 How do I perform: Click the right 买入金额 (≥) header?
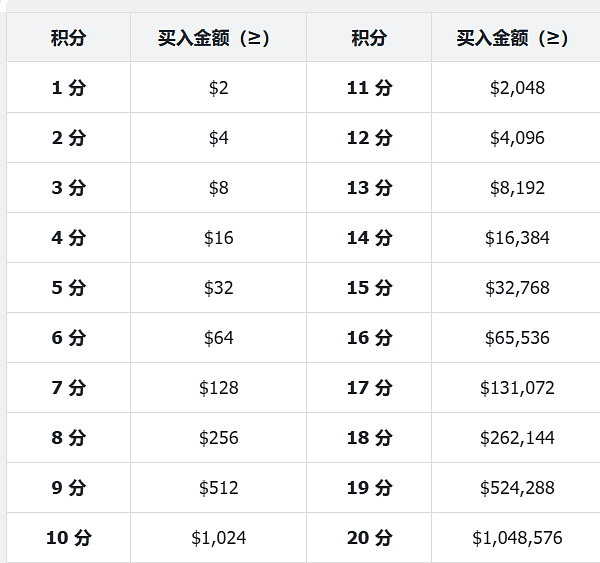tap(517, 38)
